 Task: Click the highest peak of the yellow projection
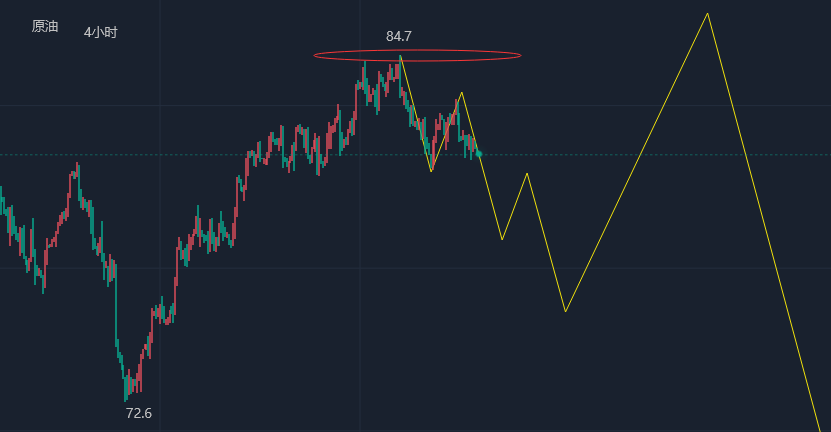708,14
